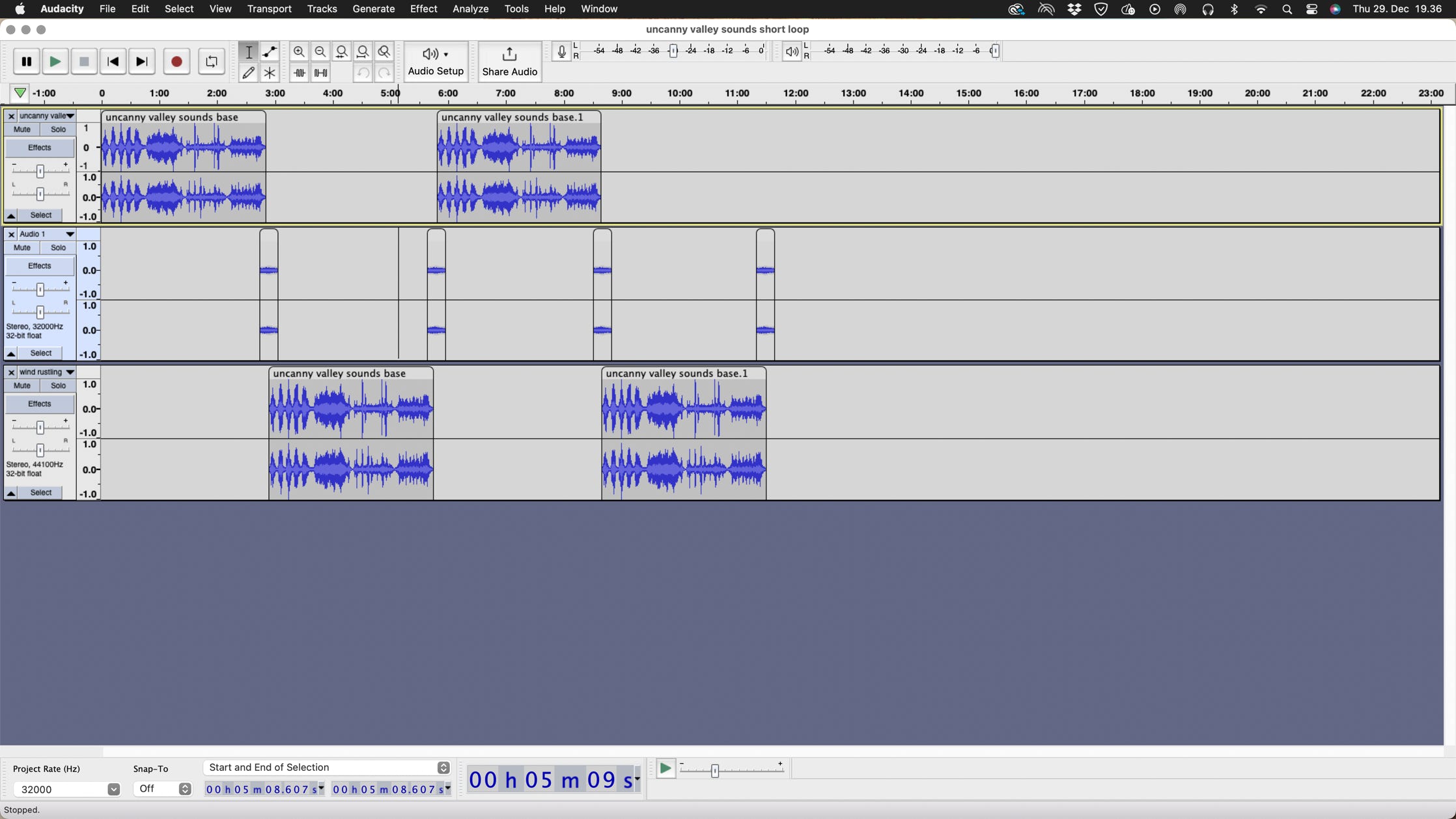Click the Multi-tool asterisk icon
This screenshot has width=1456, height=819.
pyautogui.click(x=270, y=73)
